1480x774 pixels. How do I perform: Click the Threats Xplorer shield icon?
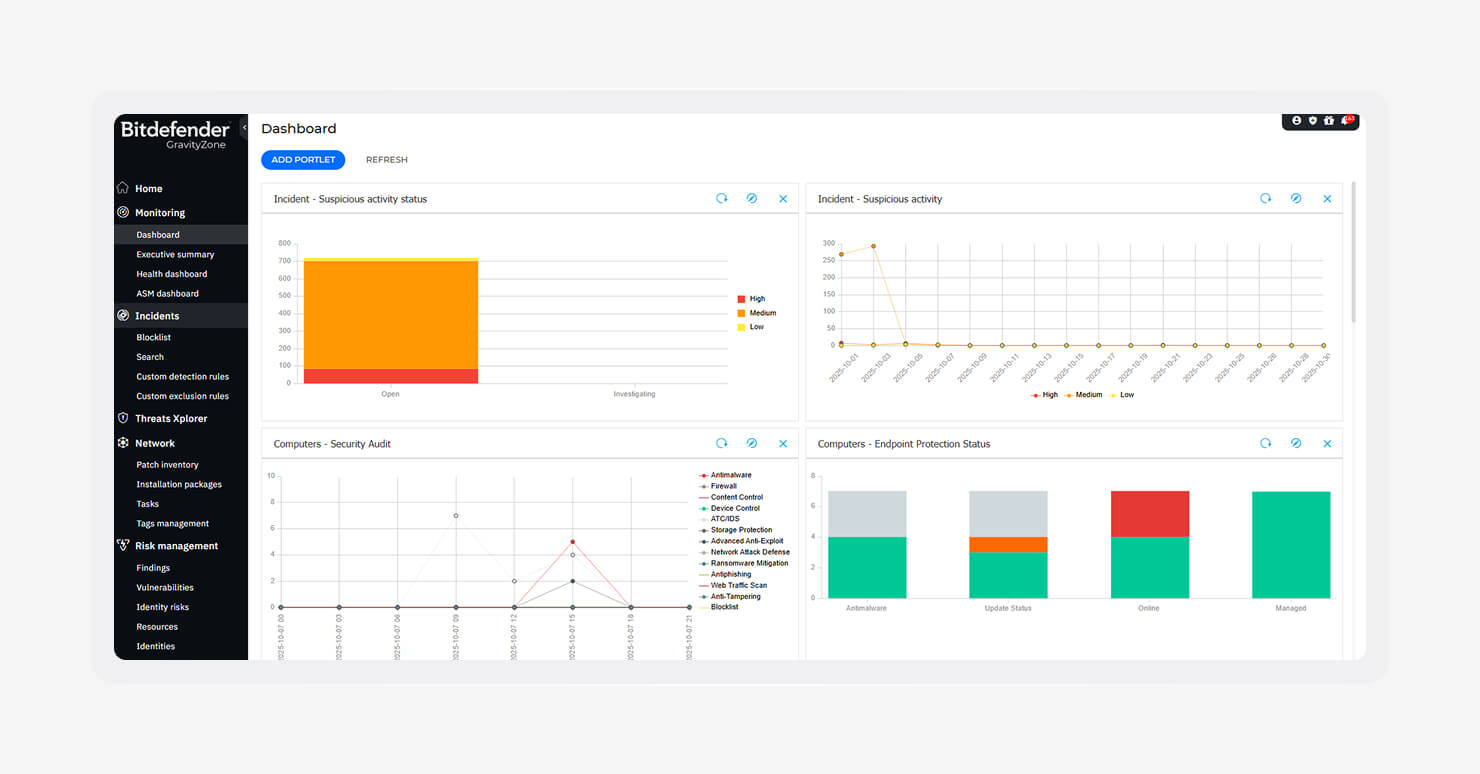pos(123,418)
